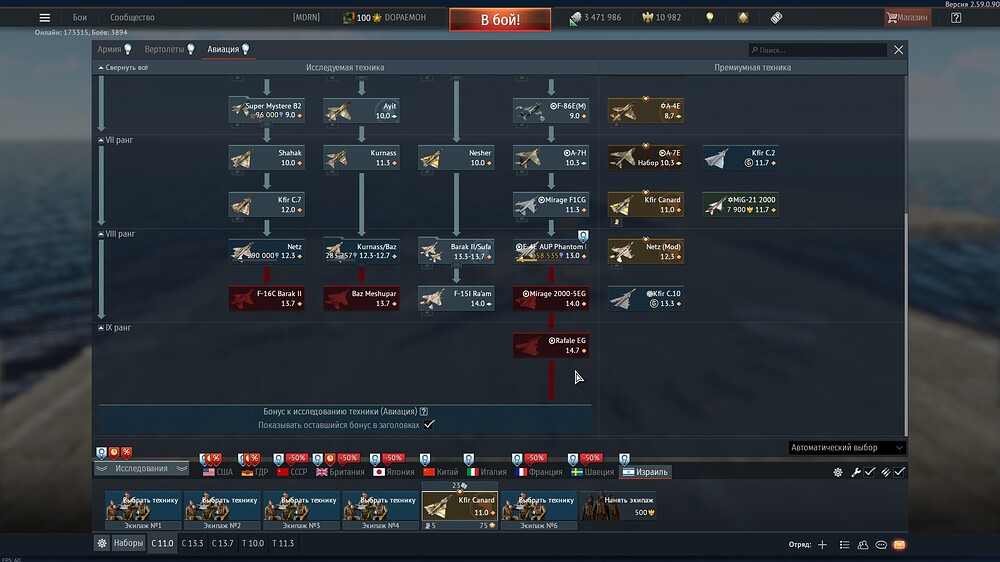Click the Наборы presets button
1000x562 pixels.
pyautogui.click(x=128, y=544)
